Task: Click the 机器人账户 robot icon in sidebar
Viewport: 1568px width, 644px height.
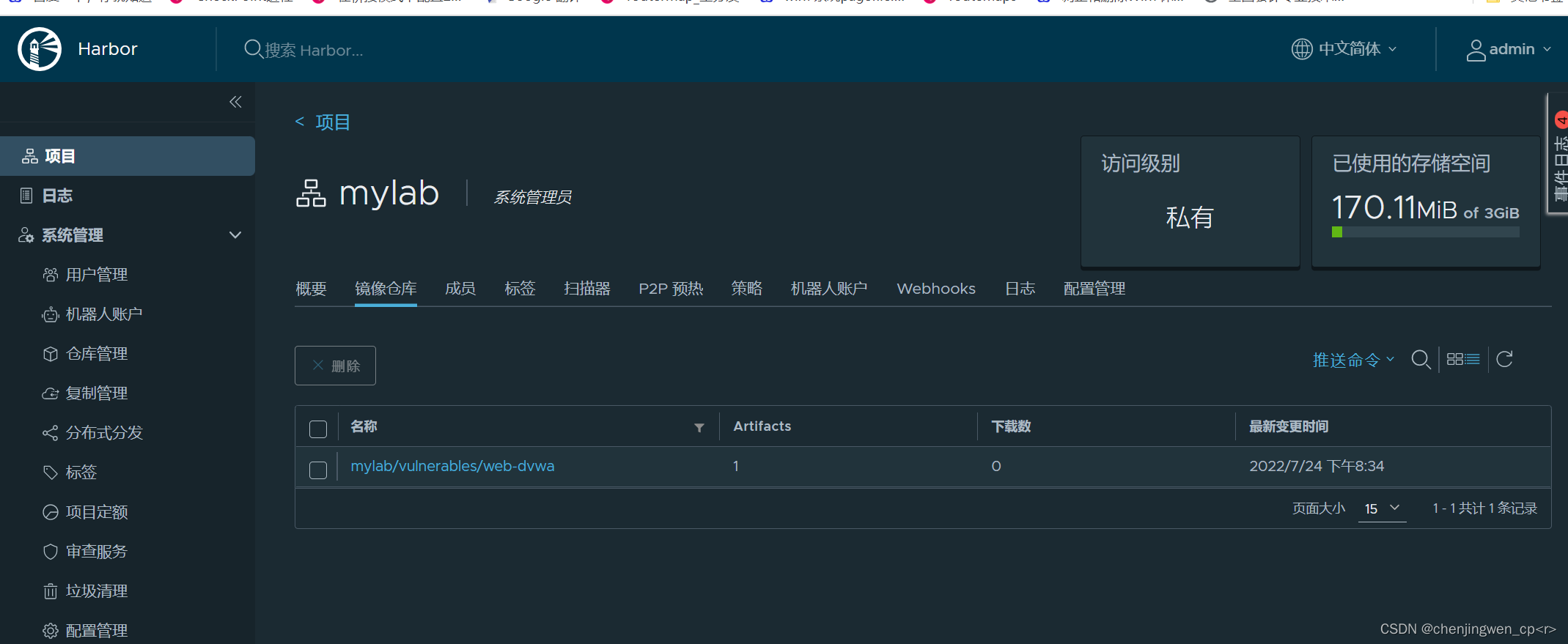Action: 50,314
